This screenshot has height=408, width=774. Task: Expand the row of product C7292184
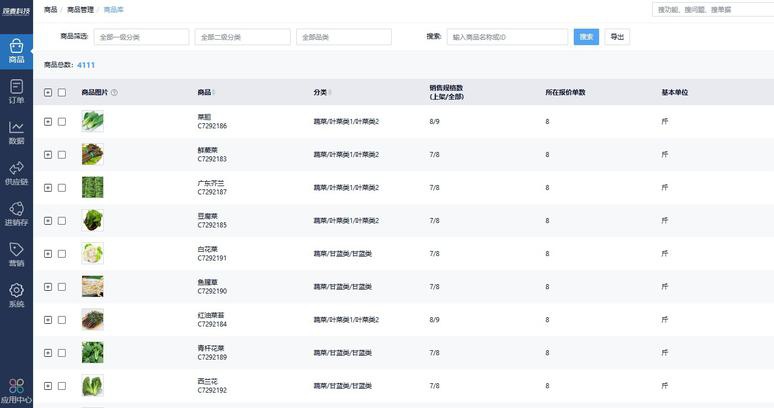coord(48,320)
